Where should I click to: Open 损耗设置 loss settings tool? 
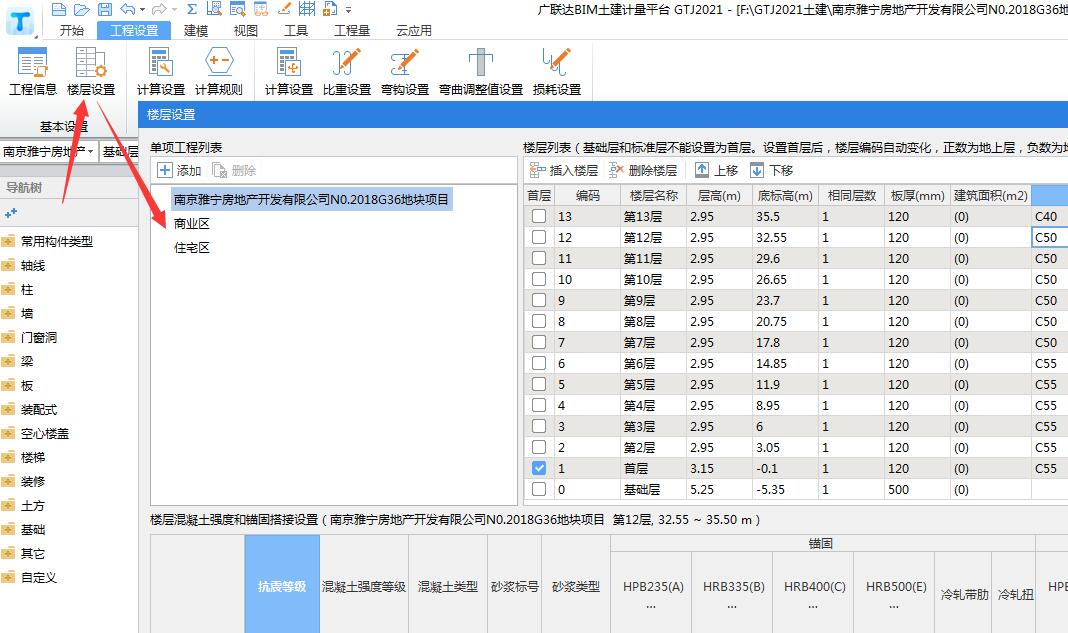[x=556, y=71]
